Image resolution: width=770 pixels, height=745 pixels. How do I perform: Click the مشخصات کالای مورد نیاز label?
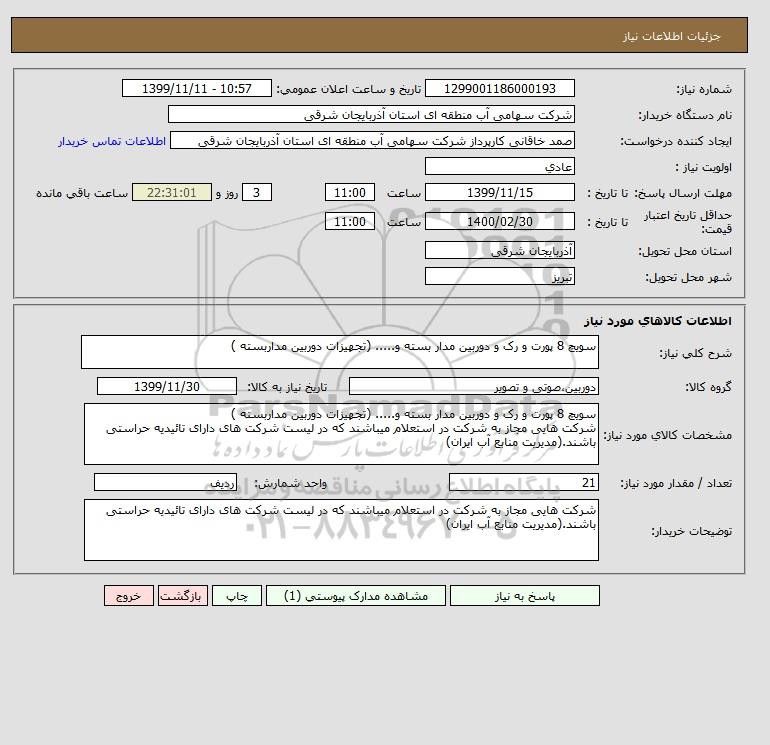667,435
